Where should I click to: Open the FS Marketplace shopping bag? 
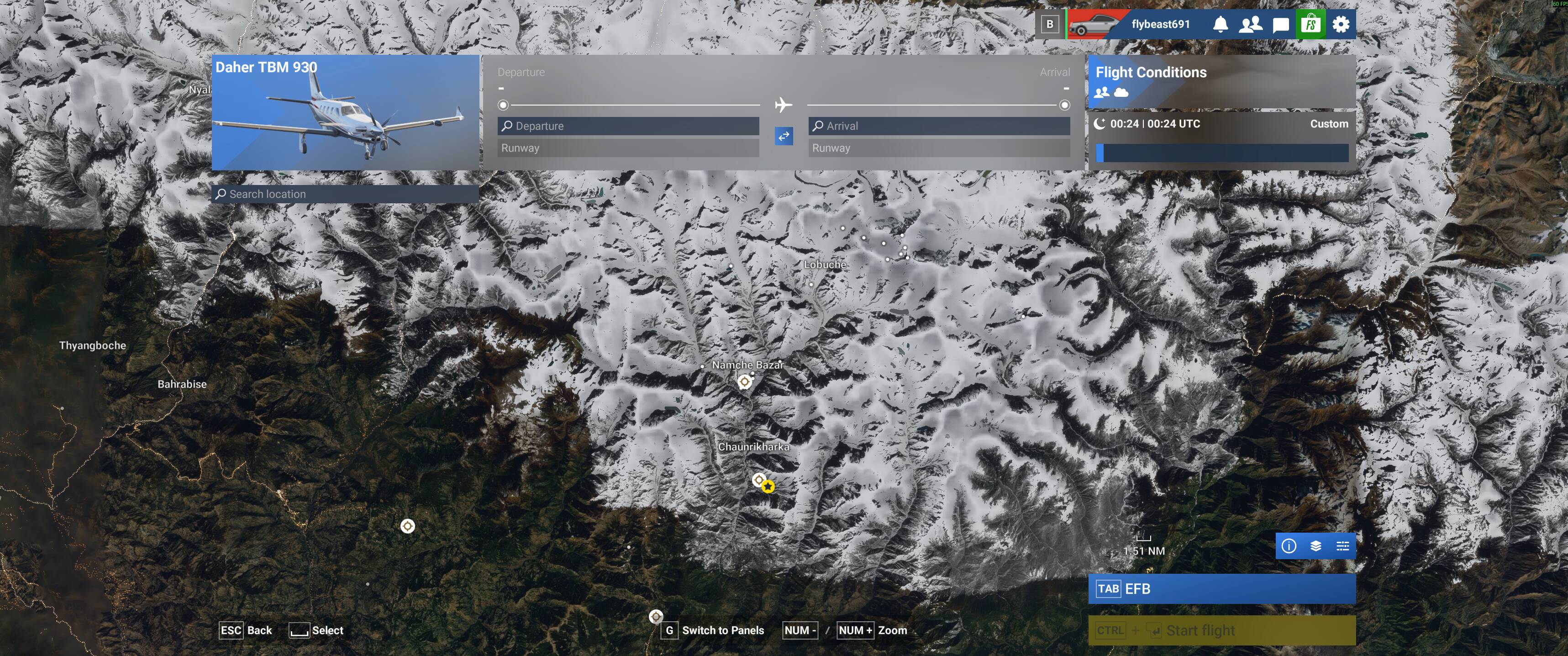(1310, 24)
